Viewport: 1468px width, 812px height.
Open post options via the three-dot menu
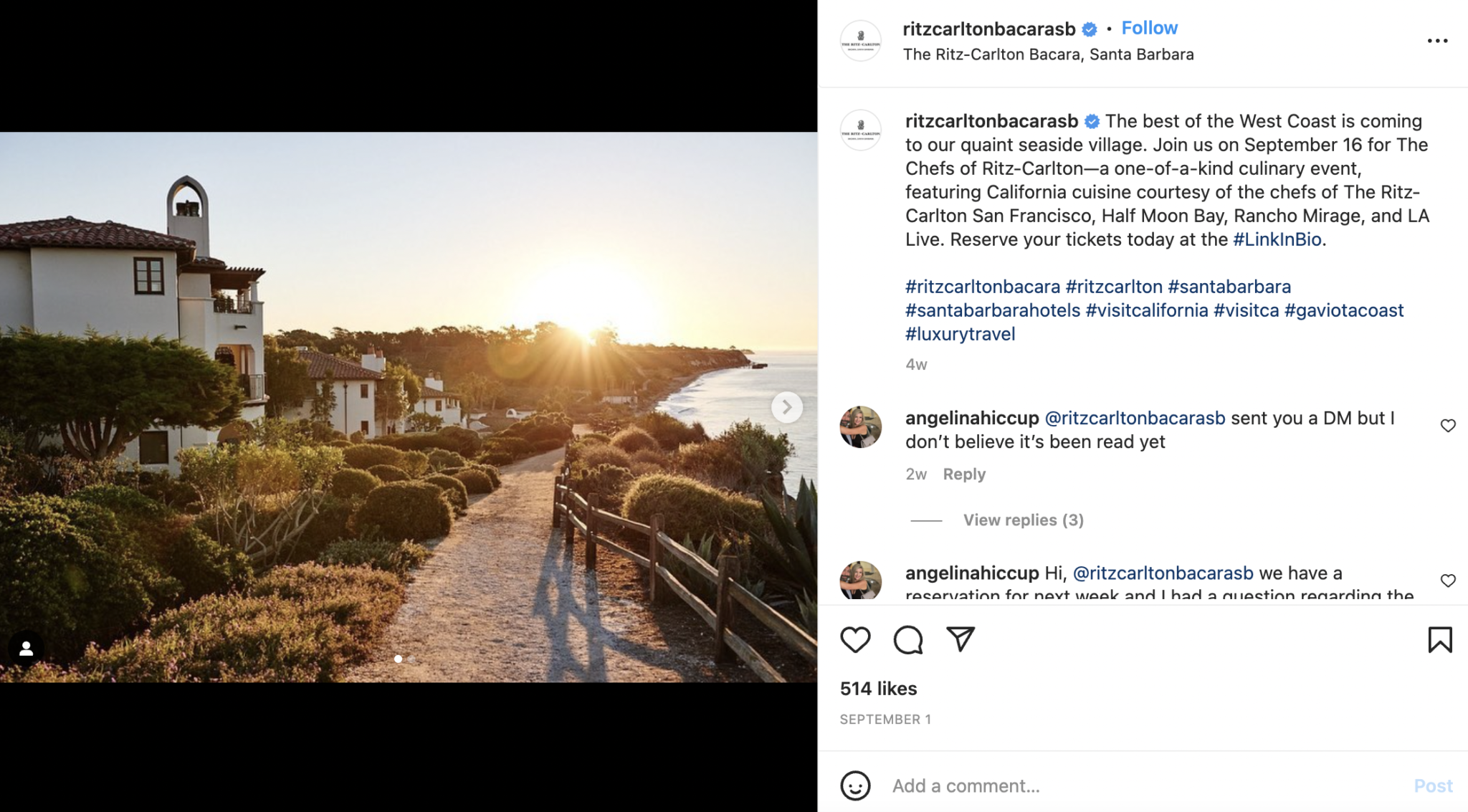click(1437, 41)
